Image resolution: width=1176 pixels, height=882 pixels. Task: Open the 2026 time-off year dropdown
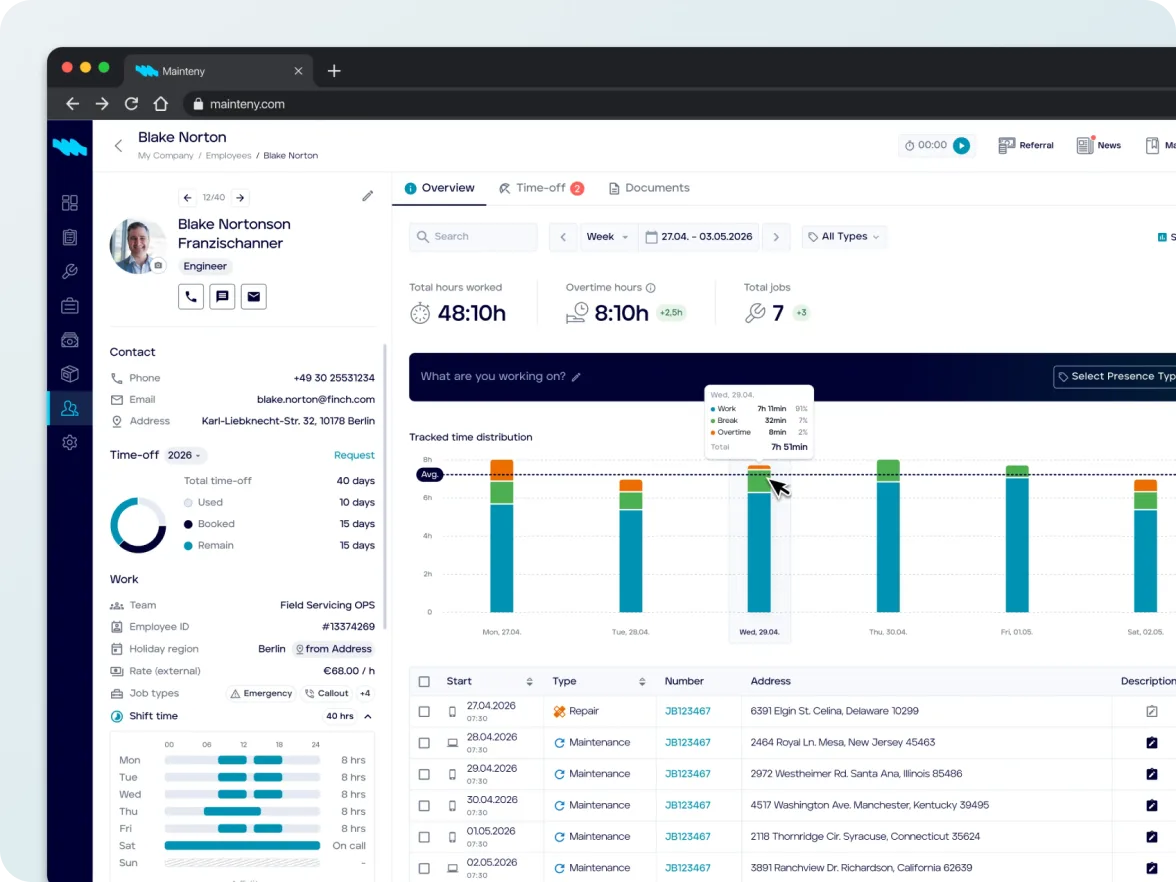[184, 455]
